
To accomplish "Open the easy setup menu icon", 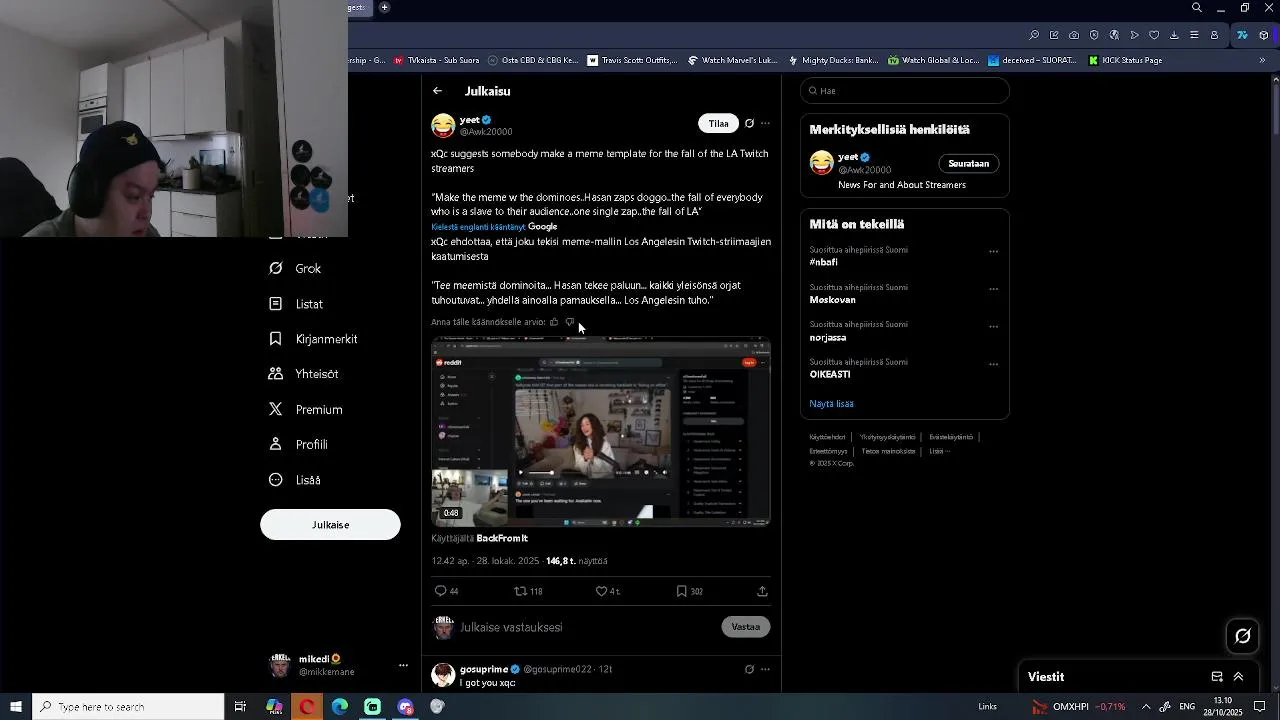I will tap(1194, 35).
